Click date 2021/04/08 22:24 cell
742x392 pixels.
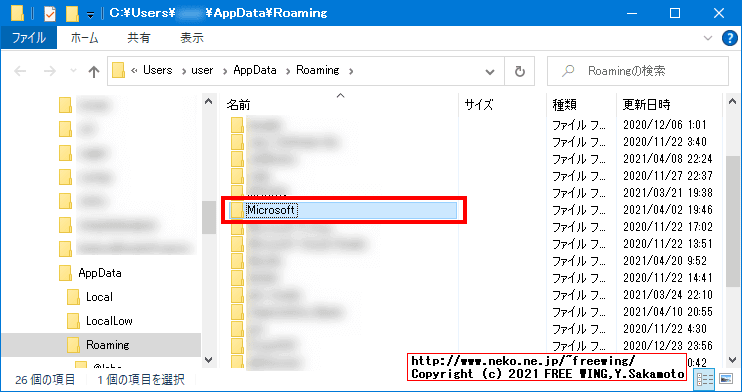(668, 159)
